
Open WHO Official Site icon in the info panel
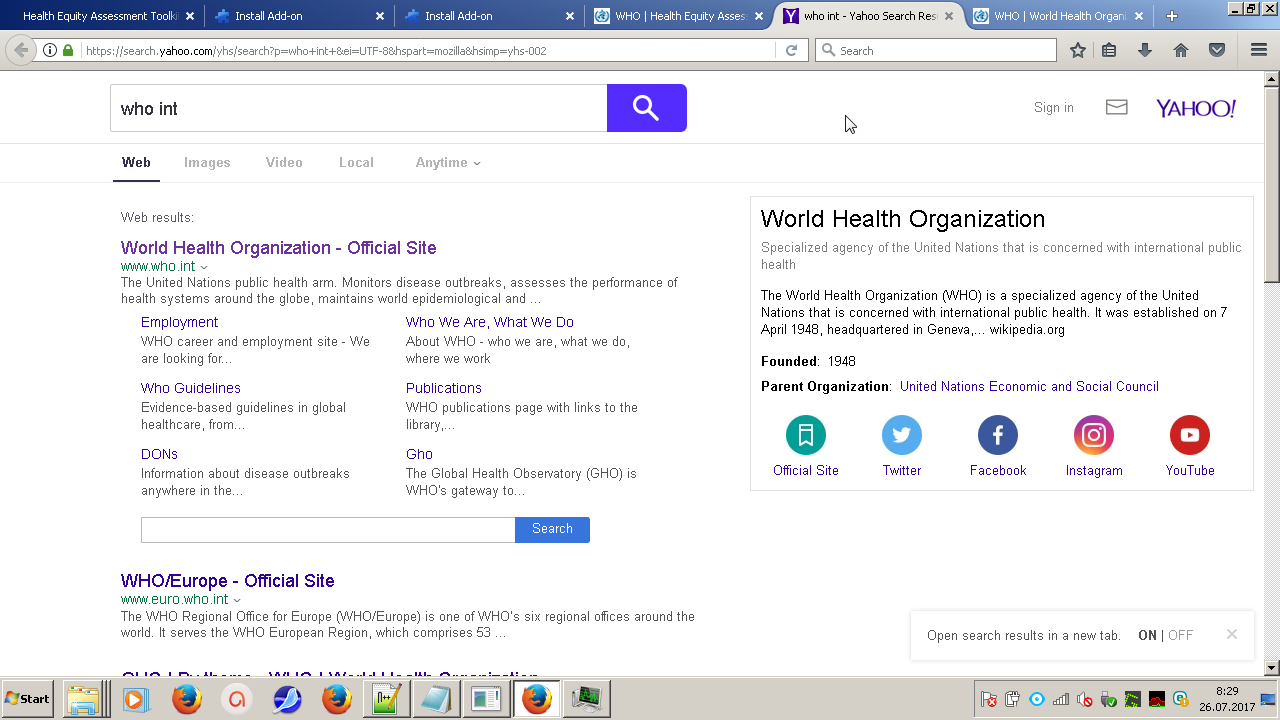pos(806,435)
